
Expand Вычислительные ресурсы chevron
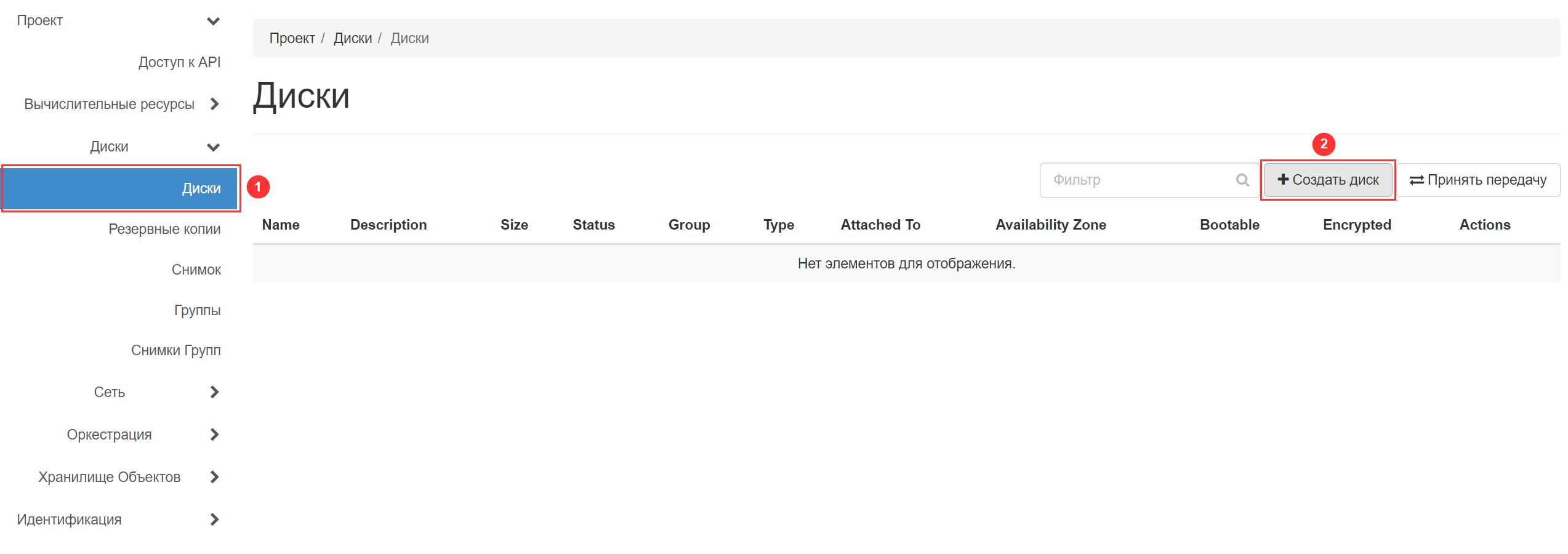tap(214, 104)
